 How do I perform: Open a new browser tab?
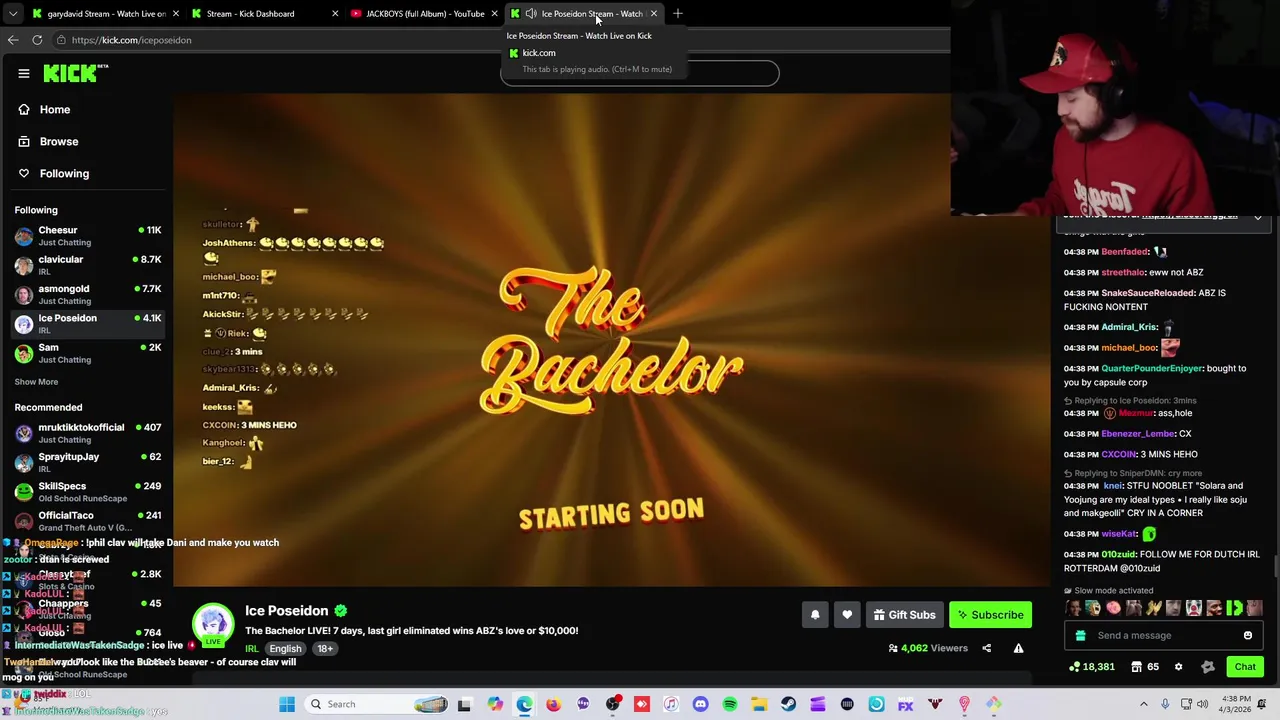(x=678, y=13)
